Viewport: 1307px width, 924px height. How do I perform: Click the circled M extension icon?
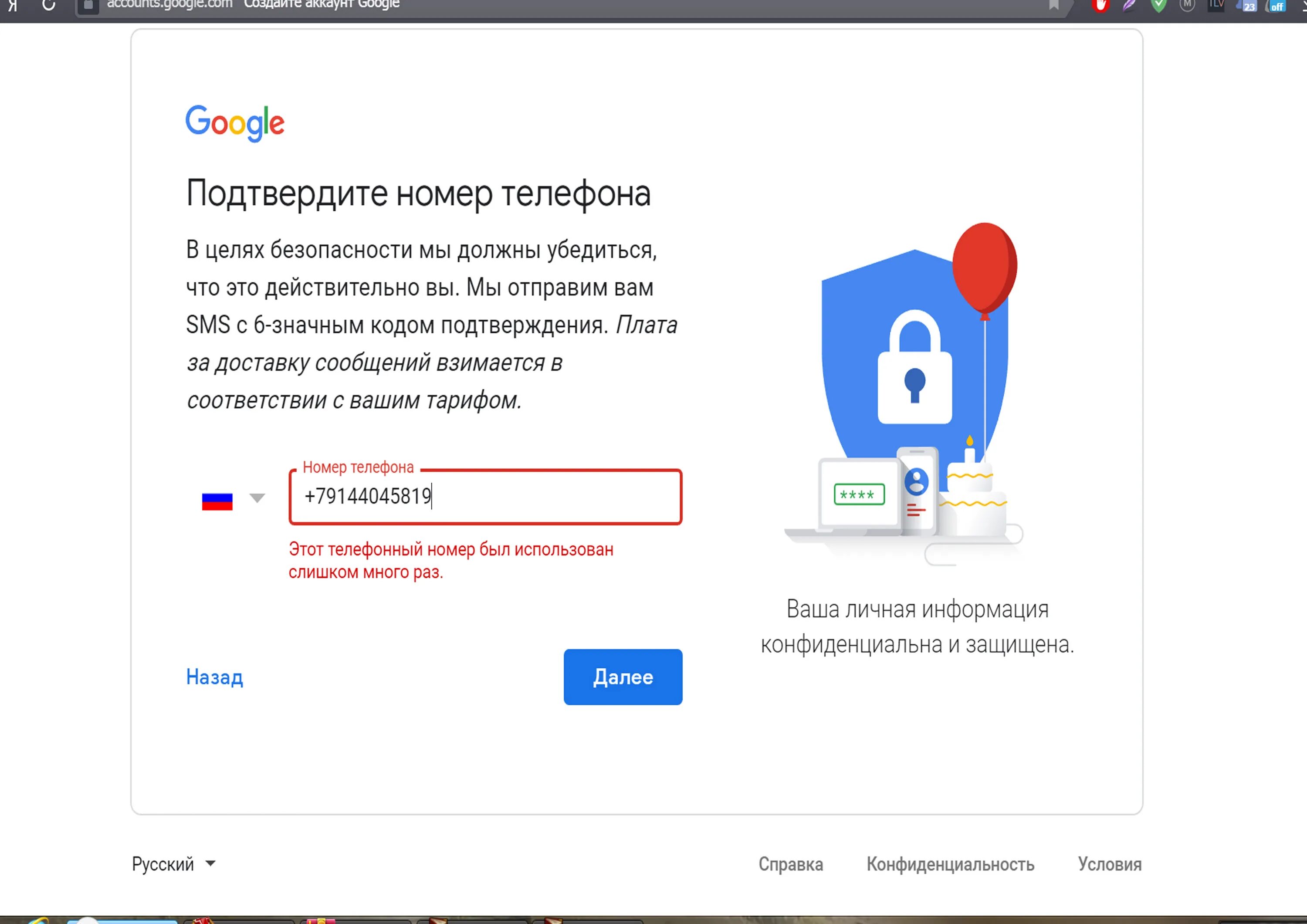click(x=1188, y=5)
